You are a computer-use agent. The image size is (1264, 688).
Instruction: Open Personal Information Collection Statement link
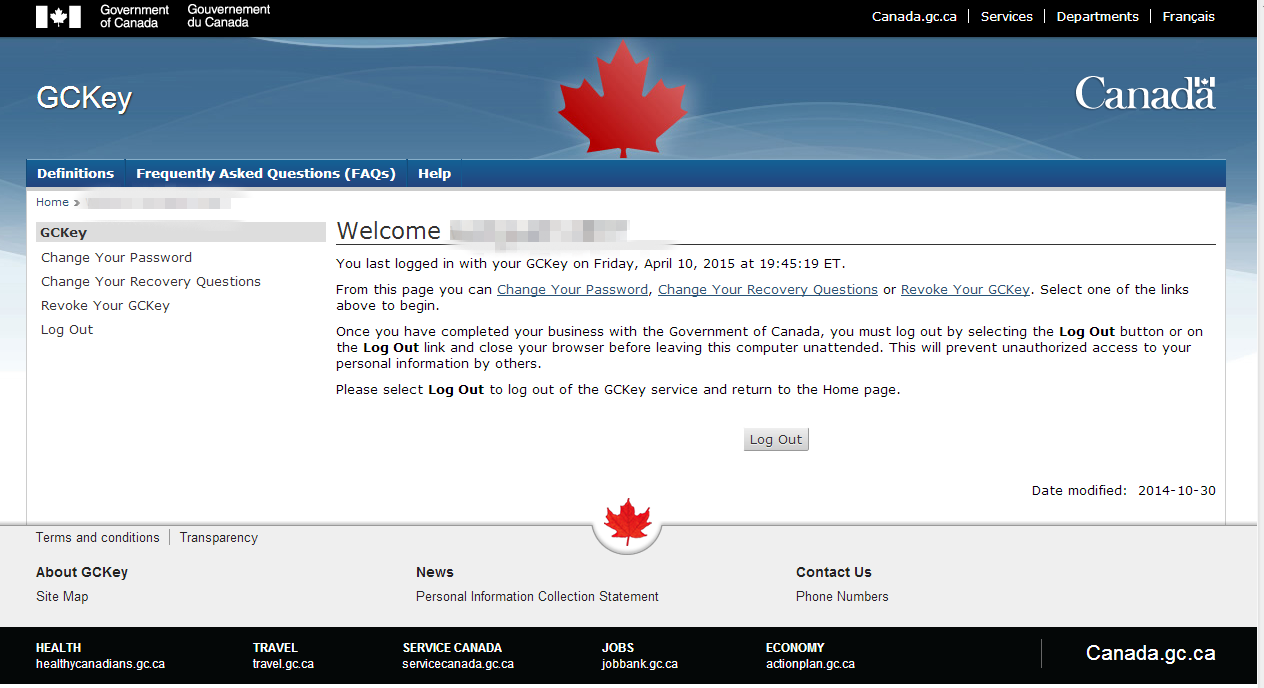(537, 596)
